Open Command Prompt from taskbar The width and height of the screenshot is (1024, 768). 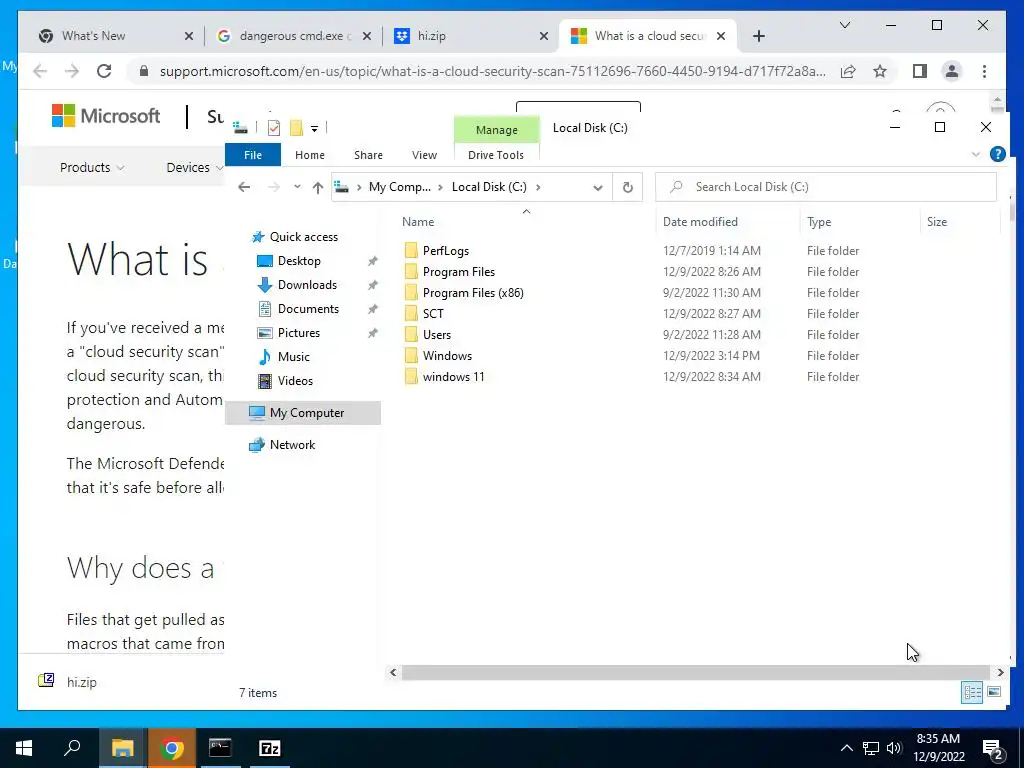click(x=220, y=748)
